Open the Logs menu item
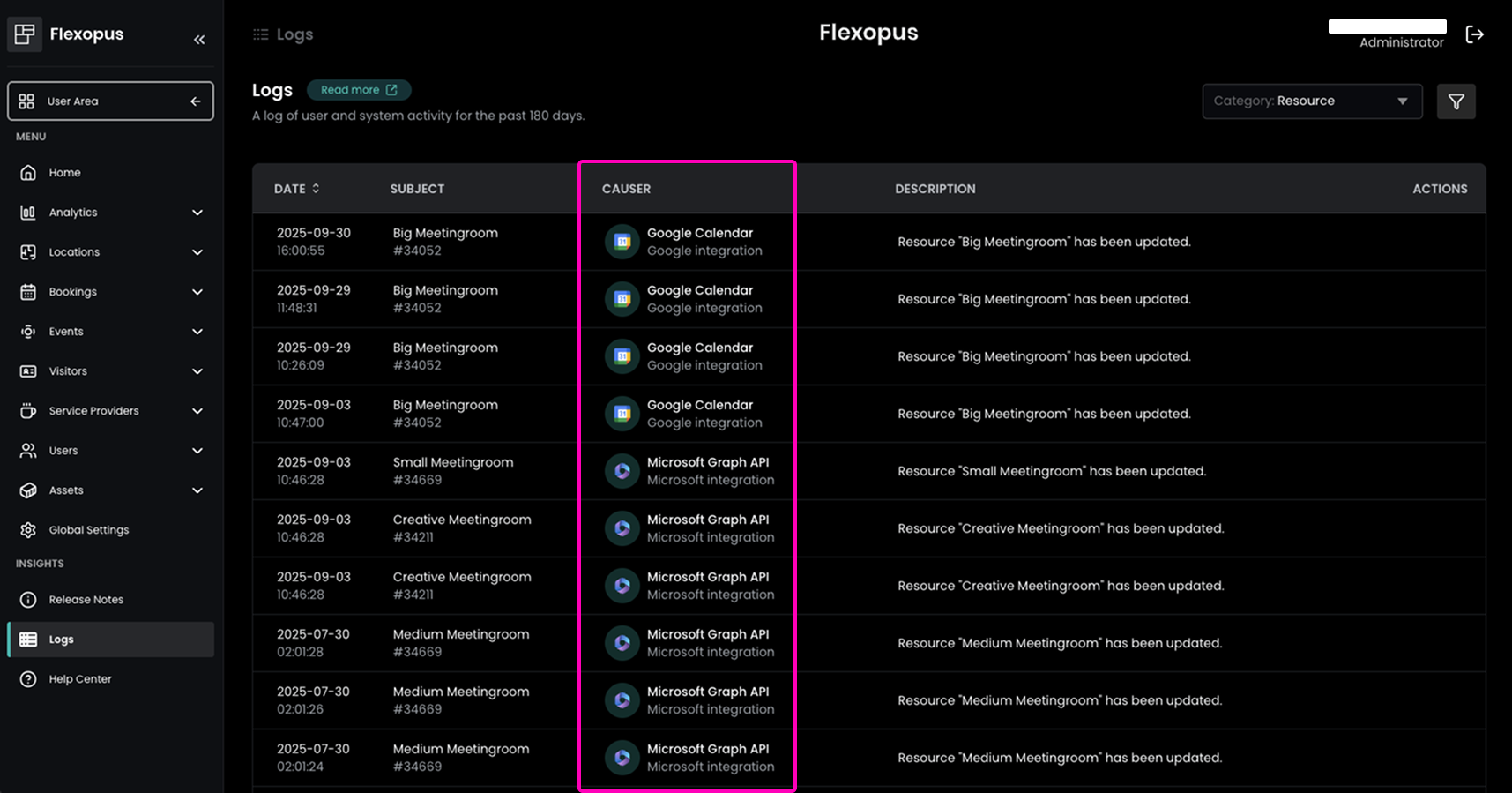The image size is (1512, 793). (x=62, y=640)
